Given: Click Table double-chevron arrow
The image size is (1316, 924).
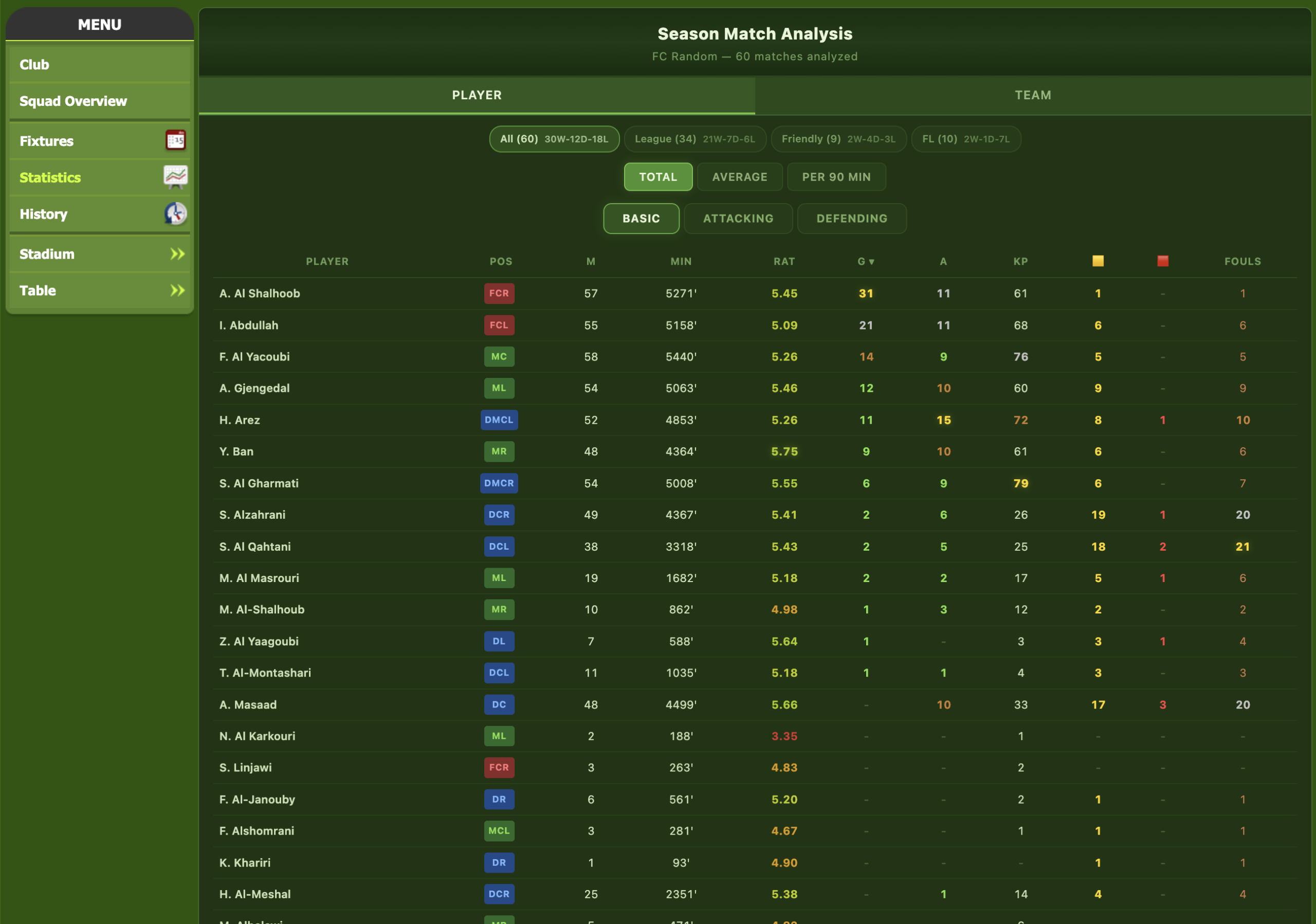Looking at the screenshot, I should coord(178,291).
